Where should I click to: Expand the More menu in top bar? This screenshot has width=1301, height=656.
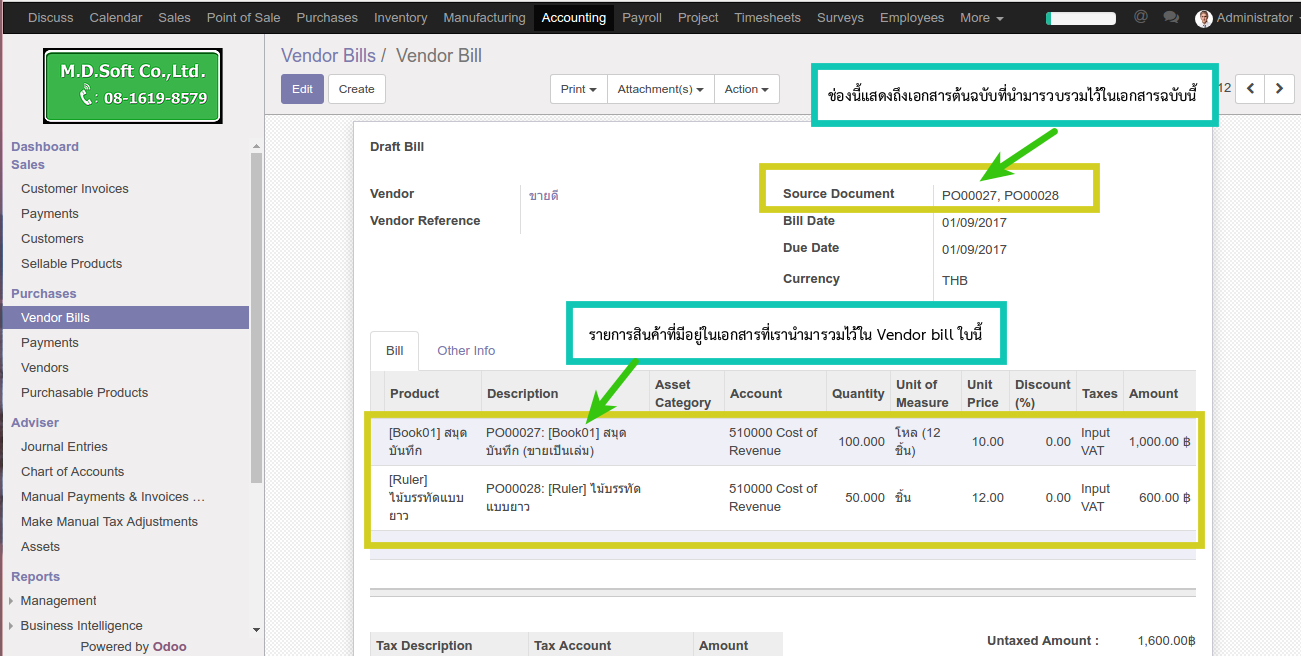pyautogui.click(x=981, y=18)
